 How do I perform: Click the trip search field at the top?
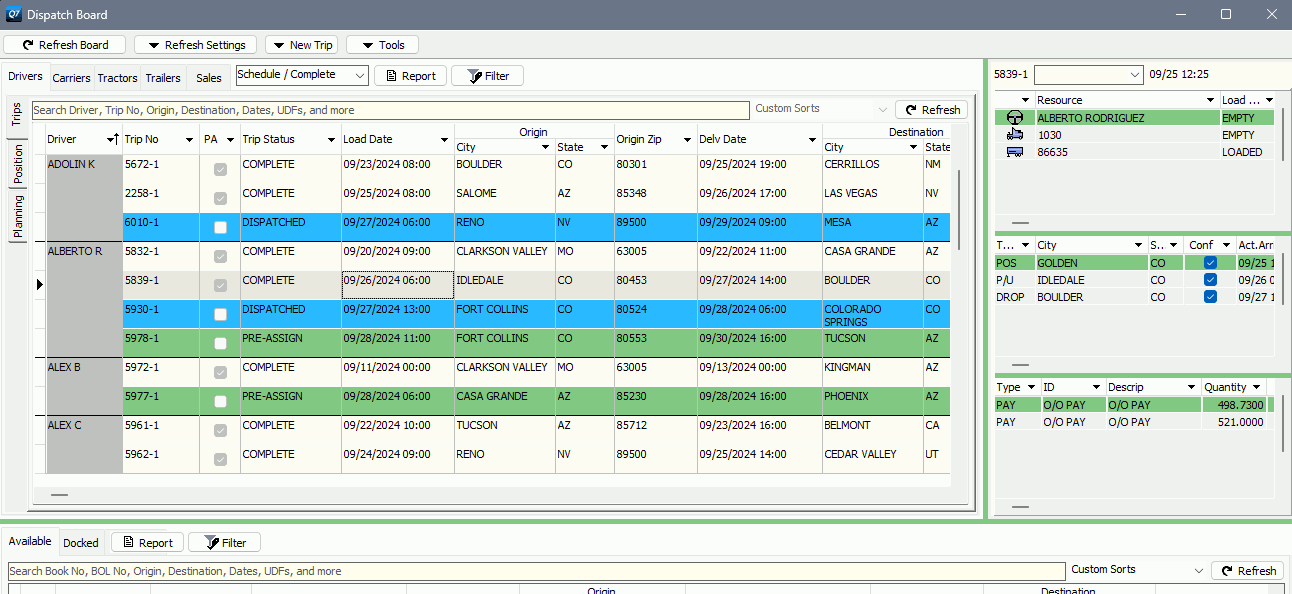pos(390,109)
